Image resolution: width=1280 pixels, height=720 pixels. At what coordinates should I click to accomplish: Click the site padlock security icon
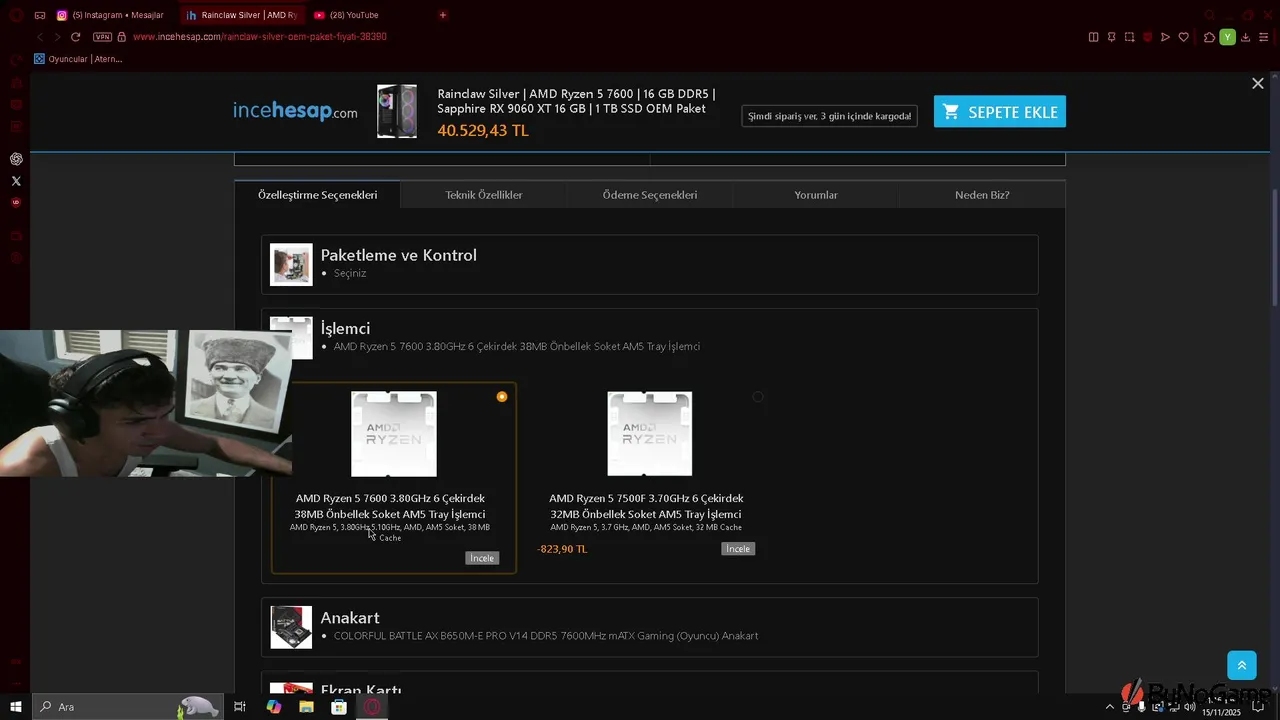[122, 37]
